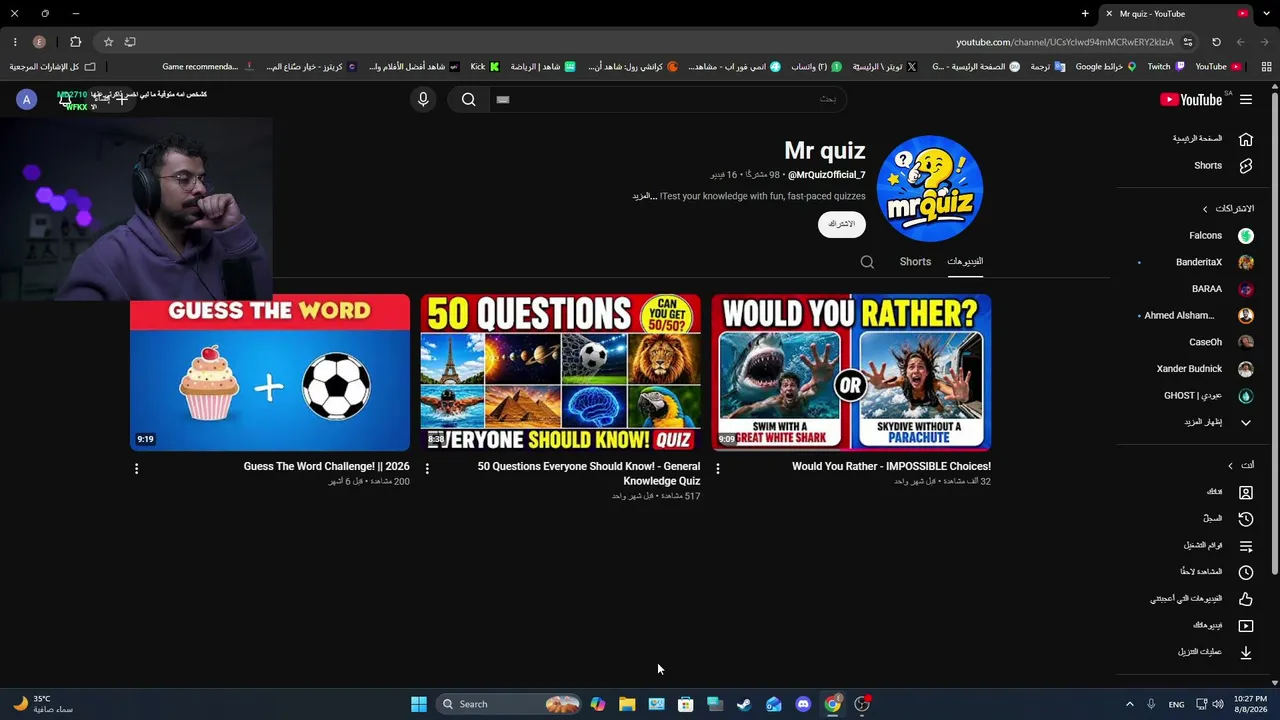Expand the You section chevron
This screenshot has width=1280, height=720.
click(1230, 465)
